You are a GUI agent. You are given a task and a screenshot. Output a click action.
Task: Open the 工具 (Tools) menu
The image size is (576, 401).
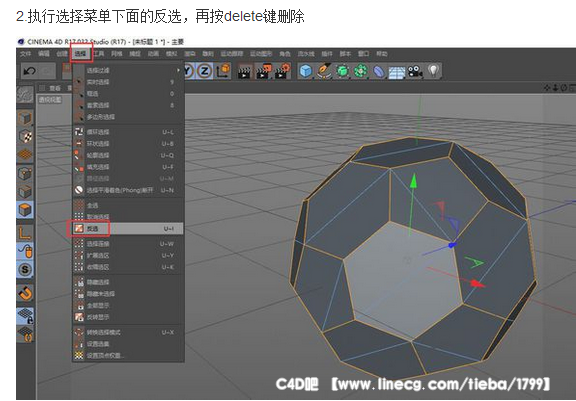[98, 54]
